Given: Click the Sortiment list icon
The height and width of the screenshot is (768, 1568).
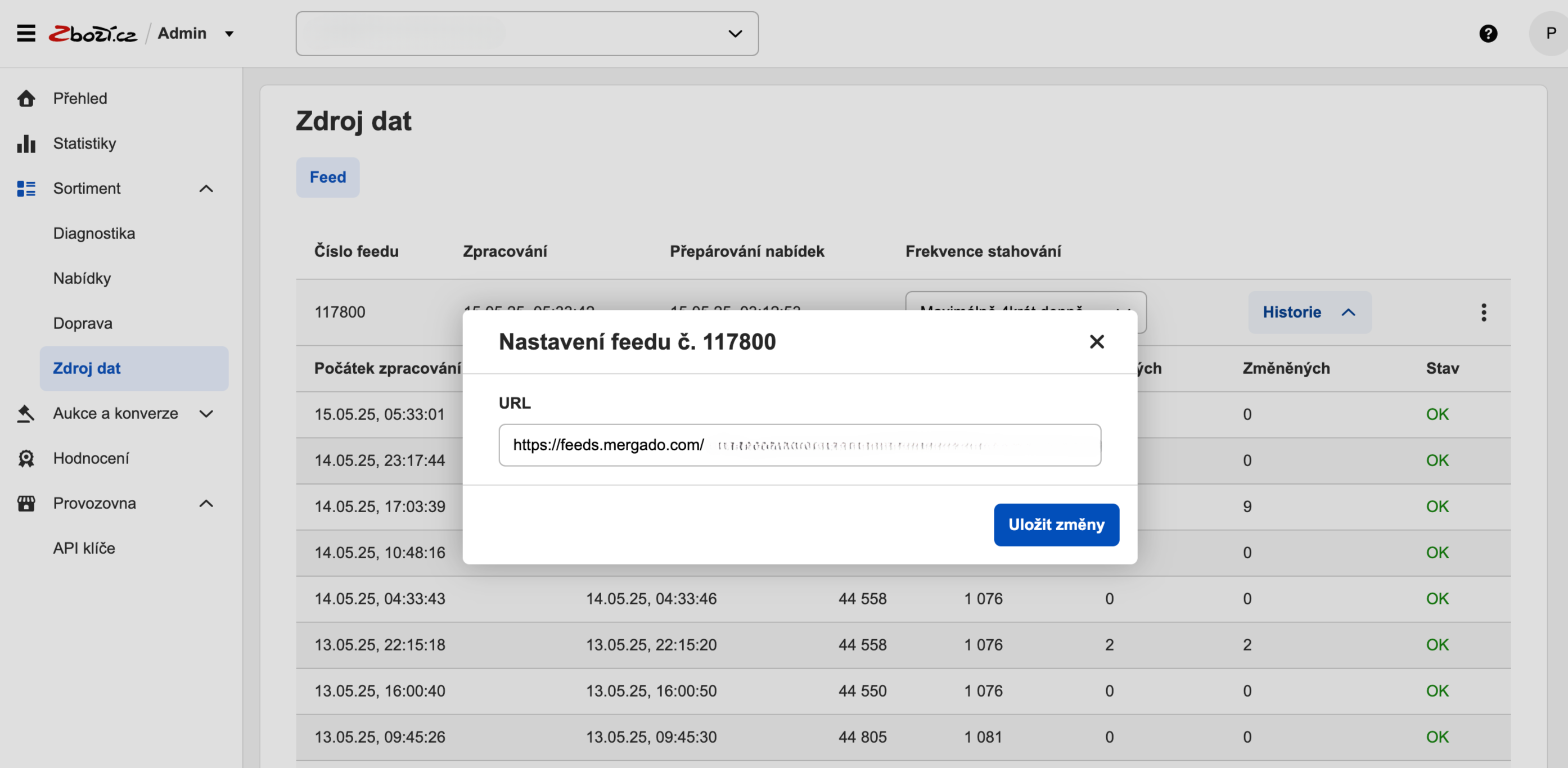Looking at the screenshot, I should 26,188.
